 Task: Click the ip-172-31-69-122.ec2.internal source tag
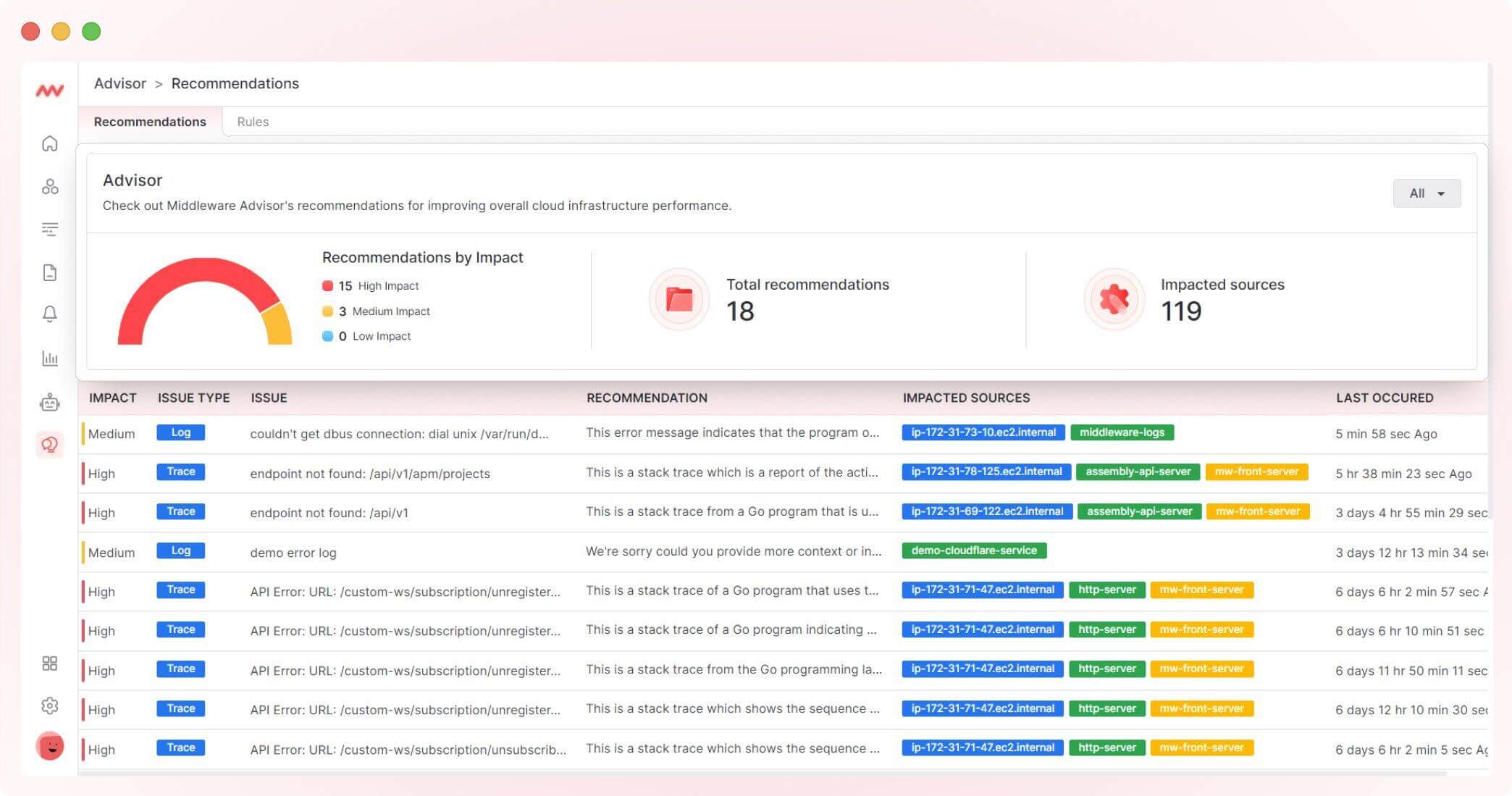(x=987, y=511)
